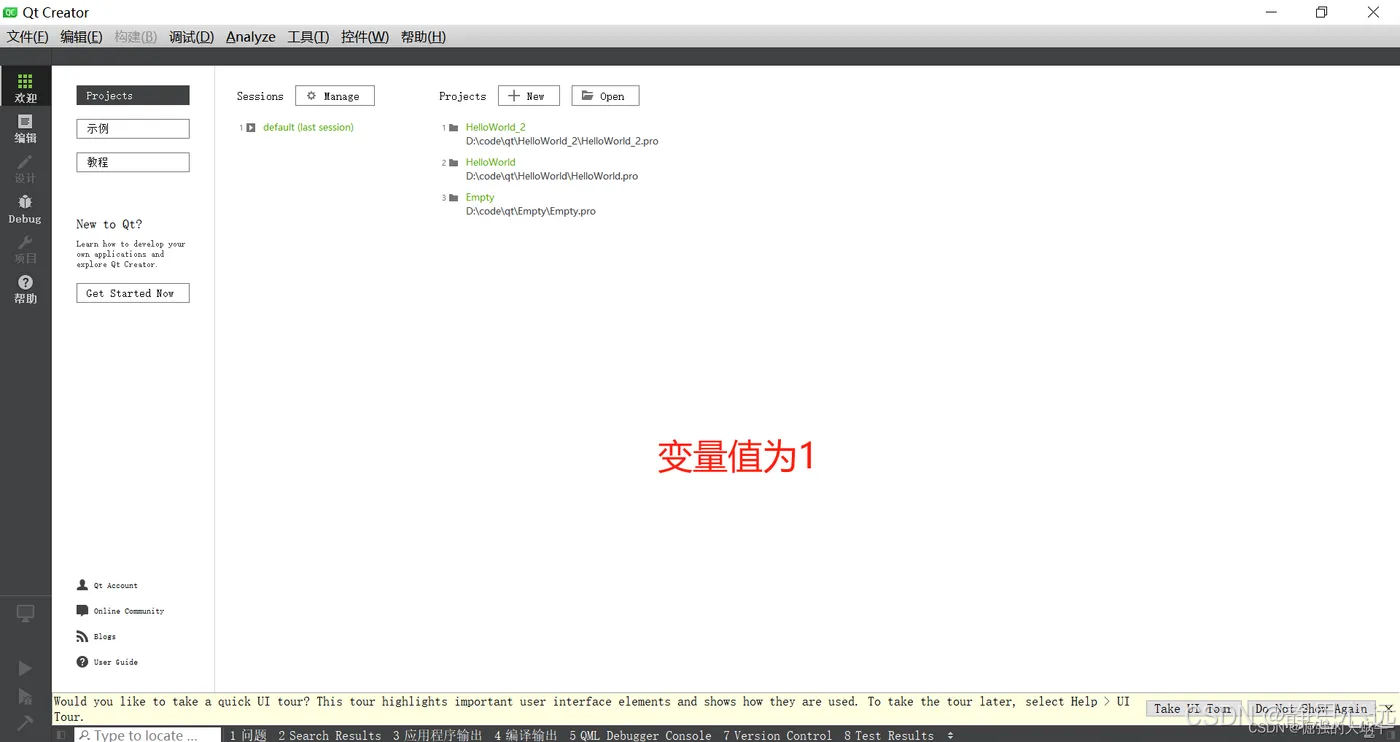
Task: Open the 调试(D) menu
Action: pyautogui.click(x=191, y=37)
